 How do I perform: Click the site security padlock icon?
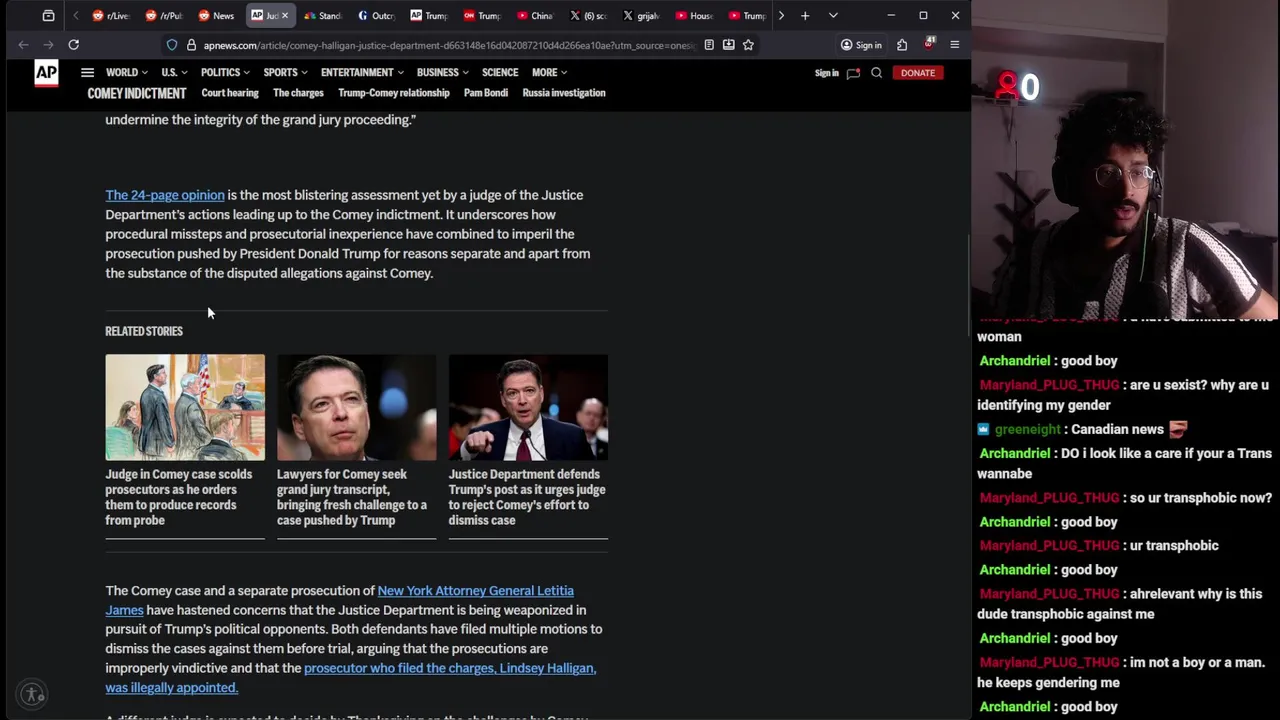tap(191, 45)
